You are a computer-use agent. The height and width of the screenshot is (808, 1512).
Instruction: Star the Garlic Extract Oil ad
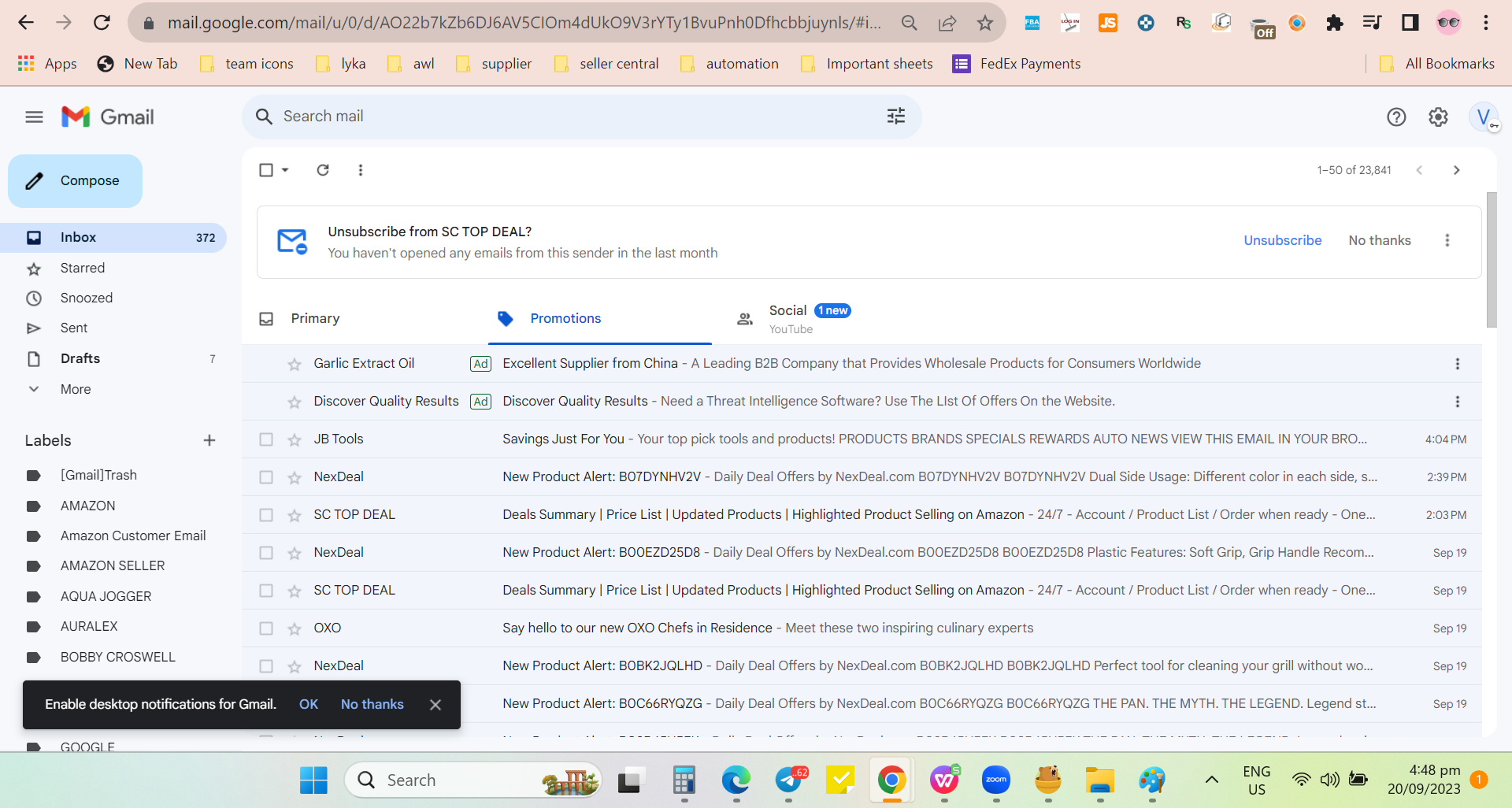click(295, 364)
